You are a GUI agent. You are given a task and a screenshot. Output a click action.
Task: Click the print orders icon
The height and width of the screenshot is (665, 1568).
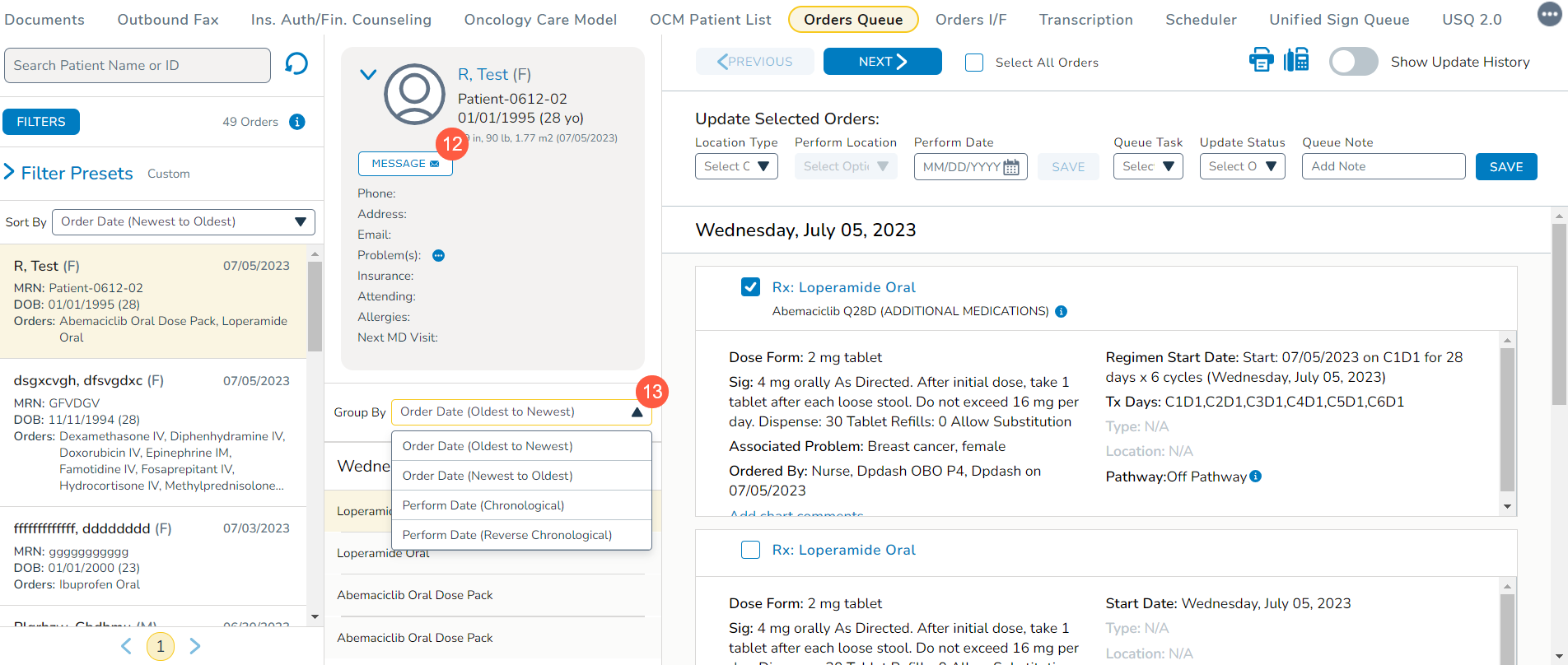pyautogui.click(x=1261, y=60)
